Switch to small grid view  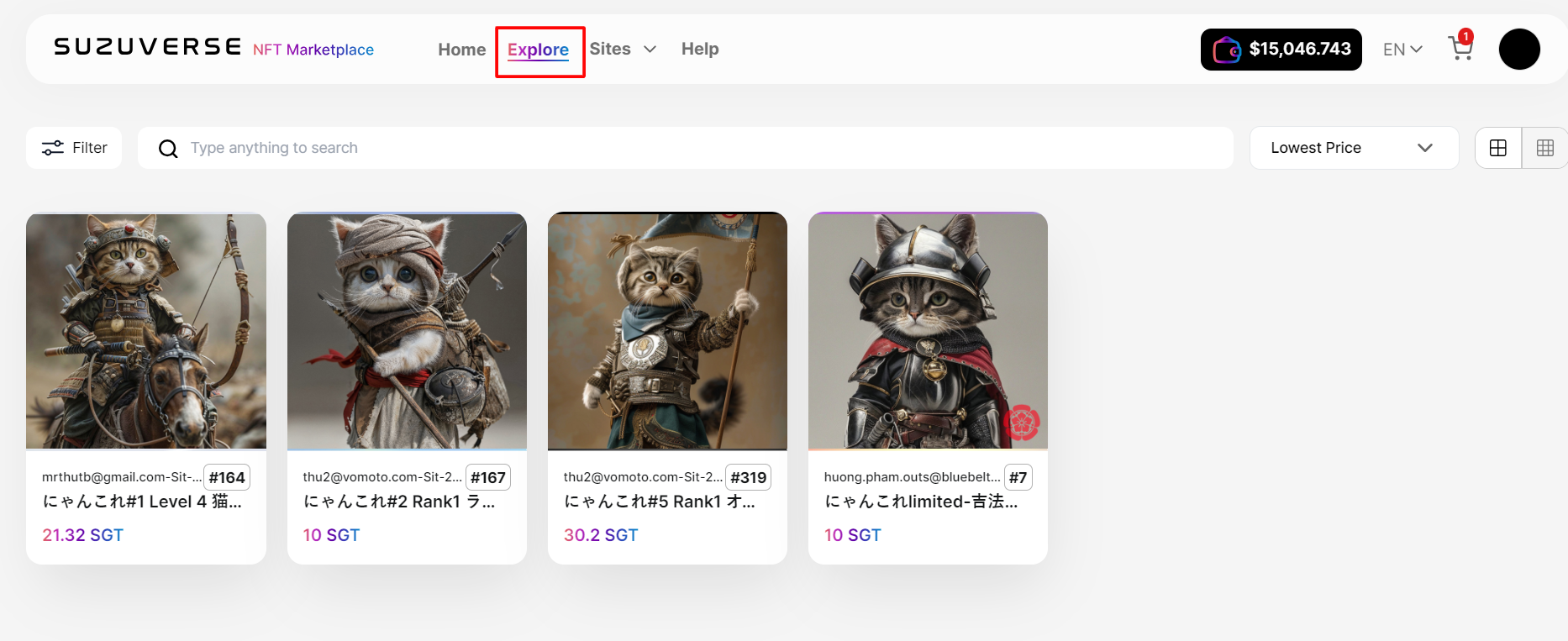pyautogui.click(x=1544, y=148)
